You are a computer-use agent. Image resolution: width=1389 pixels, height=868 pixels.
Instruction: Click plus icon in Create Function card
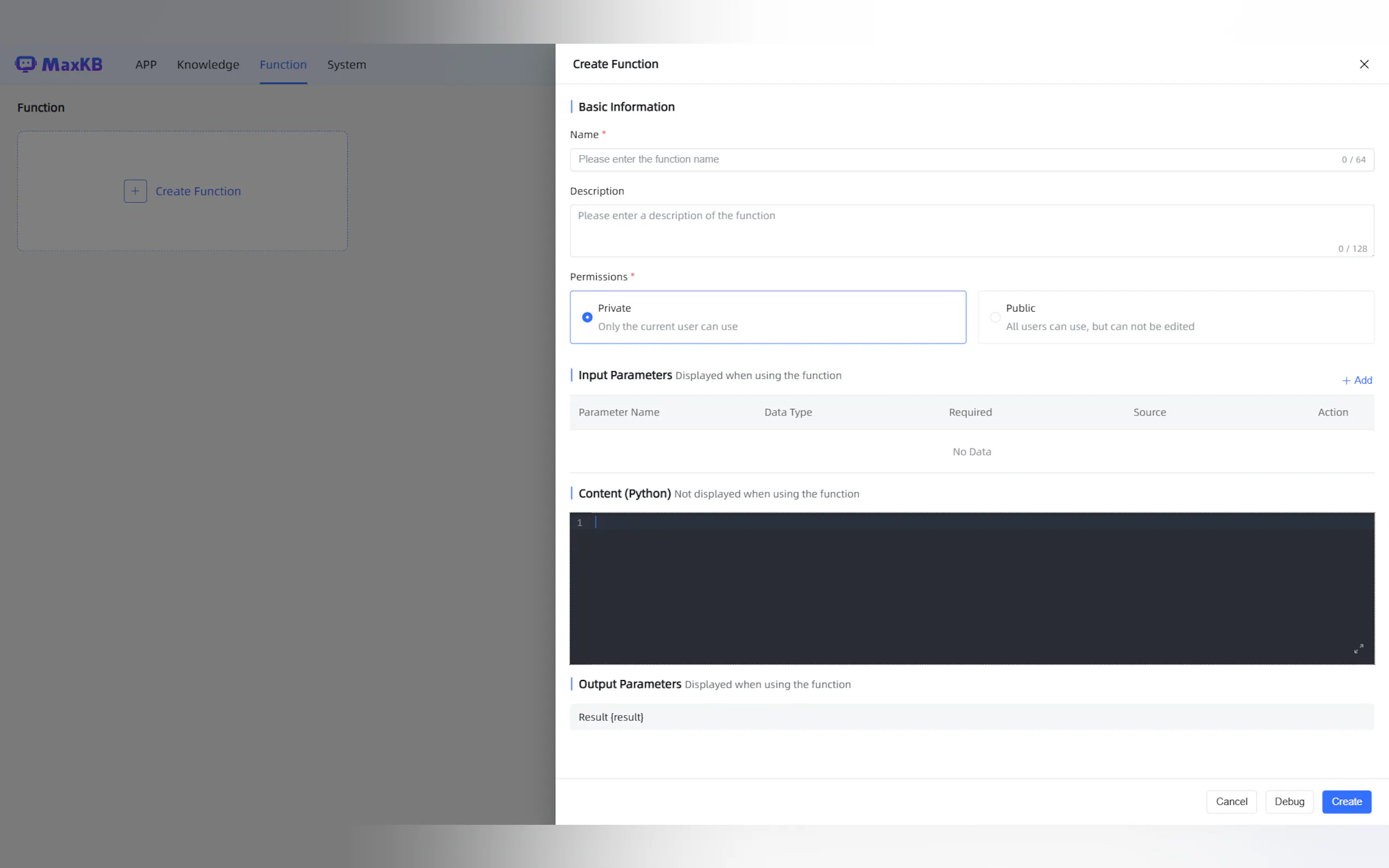[x=135, y=191]
